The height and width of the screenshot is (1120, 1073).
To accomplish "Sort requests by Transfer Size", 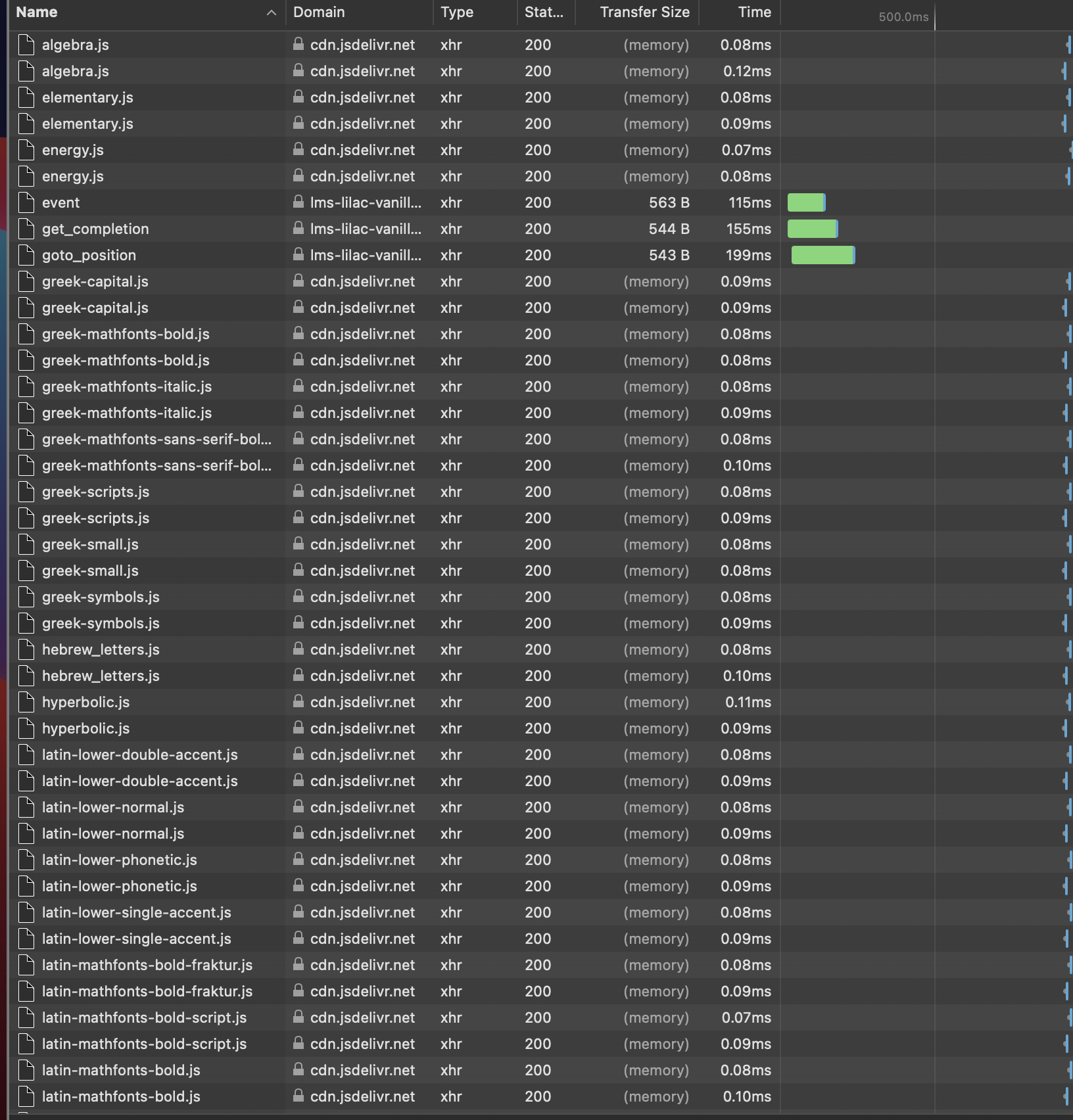I will point(644,12).
